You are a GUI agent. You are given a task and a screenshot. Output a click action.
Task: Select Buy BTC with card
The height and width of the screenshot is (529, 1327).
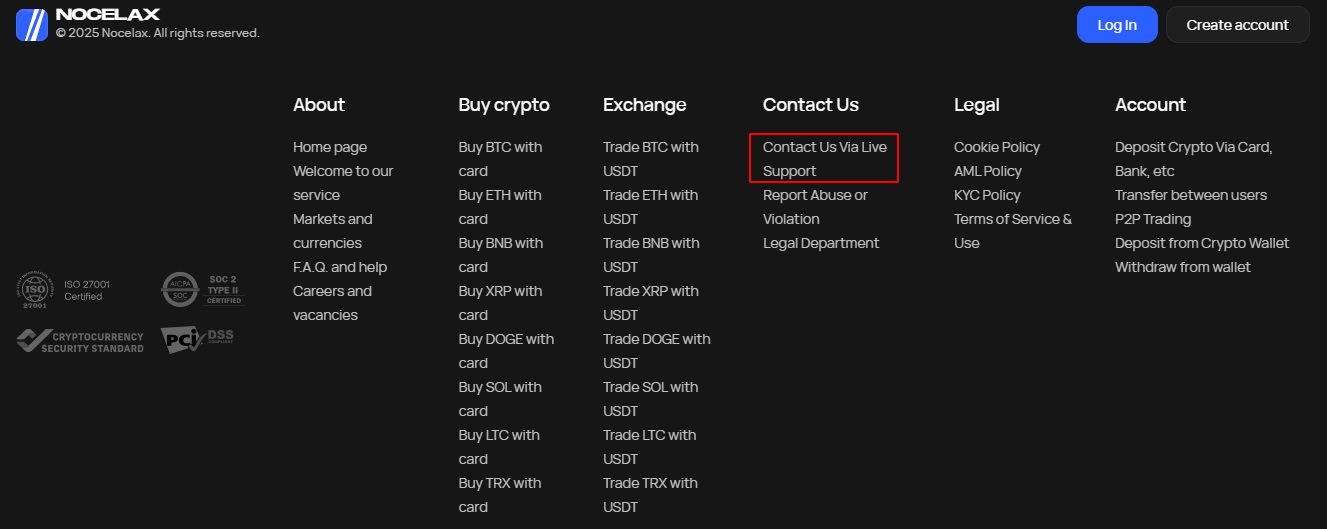click(x=500, y=159)
